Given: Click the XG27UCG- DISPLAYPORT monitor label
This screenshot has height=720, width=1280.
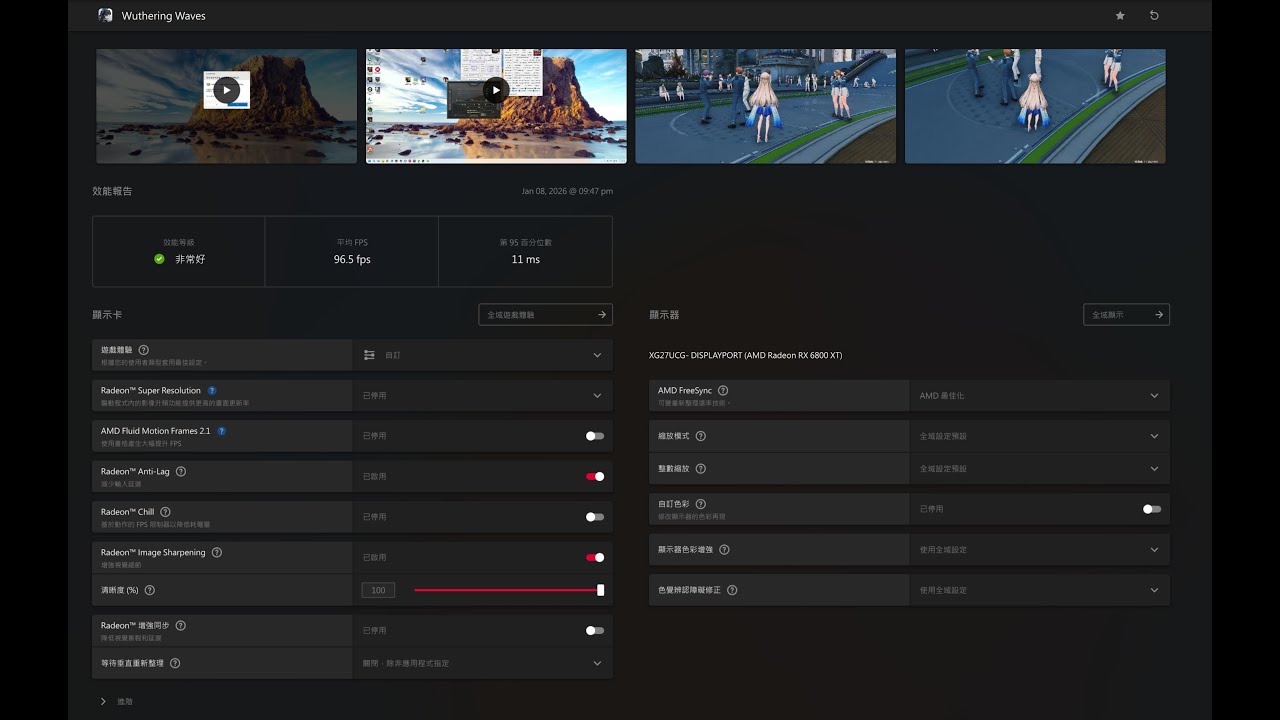Looking at the screenshot, I should [745, 355].
